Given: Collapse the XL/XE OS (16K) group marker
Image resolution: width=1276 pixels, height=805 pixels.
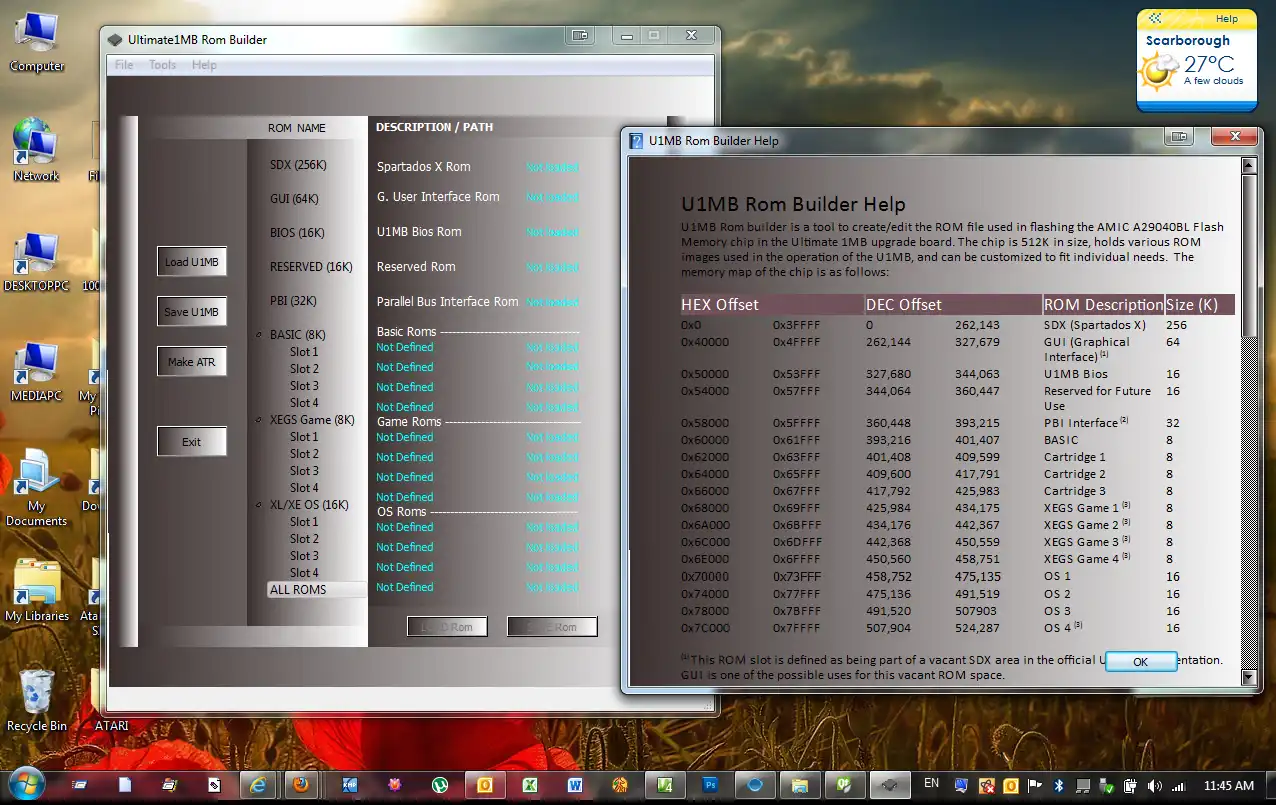Looking at the screenshot, I should coord(259,505).
